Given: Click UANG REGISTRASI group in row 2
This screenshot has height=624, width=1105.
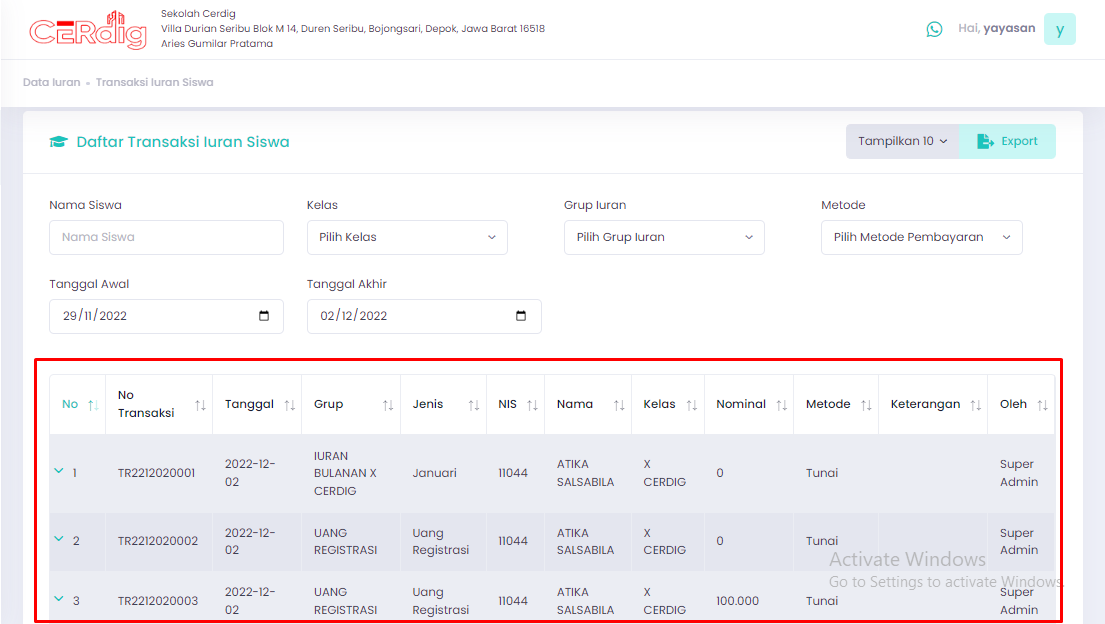Looking at the screenshot, I should tap(345, 542).
